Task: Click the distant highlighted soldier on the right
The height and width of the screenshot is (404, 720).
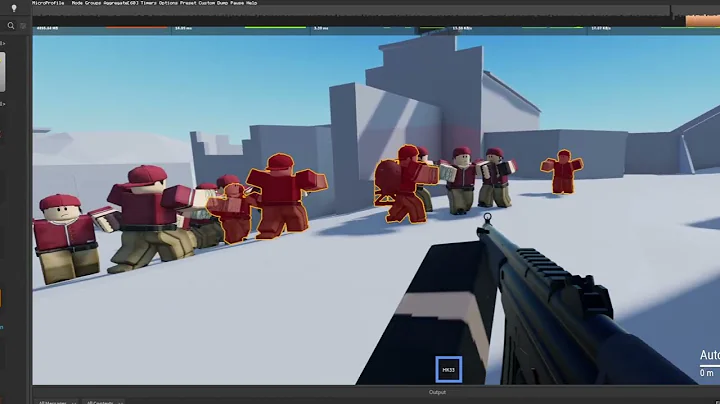Action: pos(562,172)
